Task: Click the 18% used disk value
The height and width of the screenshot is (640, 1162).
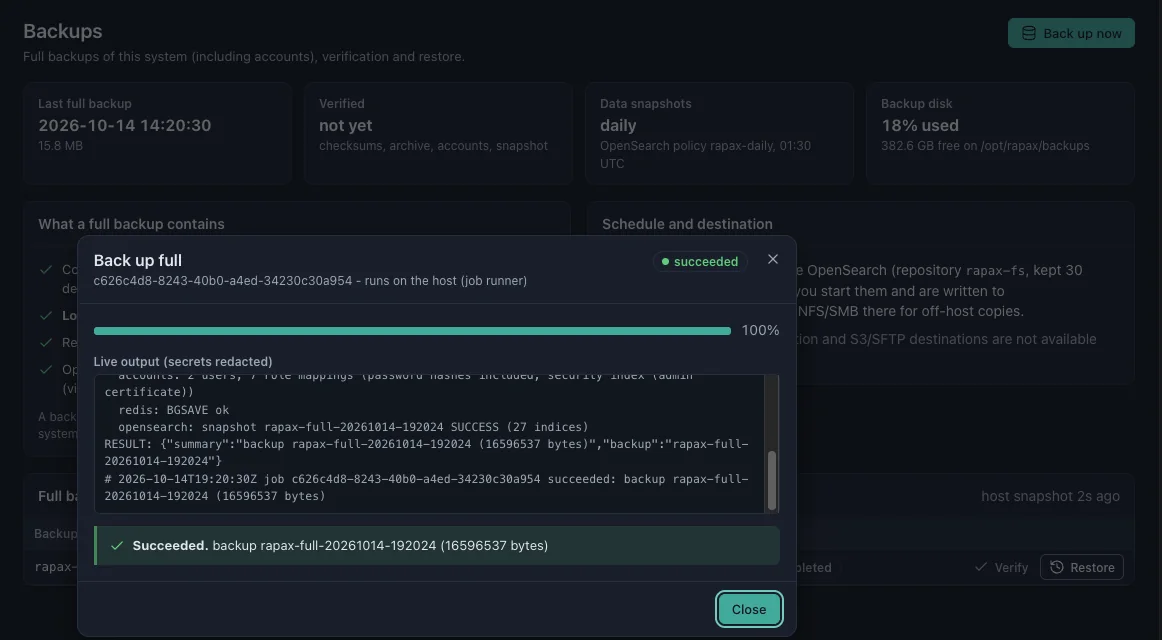Action: click(x=920, y=125)
